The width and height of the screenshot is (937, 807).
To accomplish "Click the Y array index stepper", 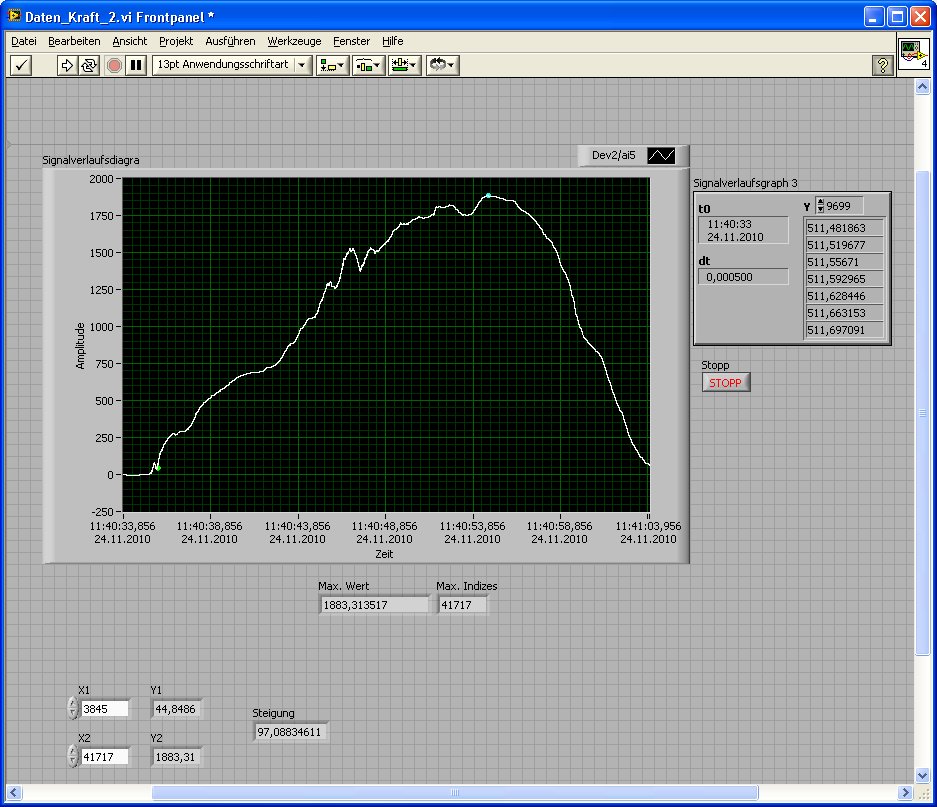I will (x=821, y=205).
